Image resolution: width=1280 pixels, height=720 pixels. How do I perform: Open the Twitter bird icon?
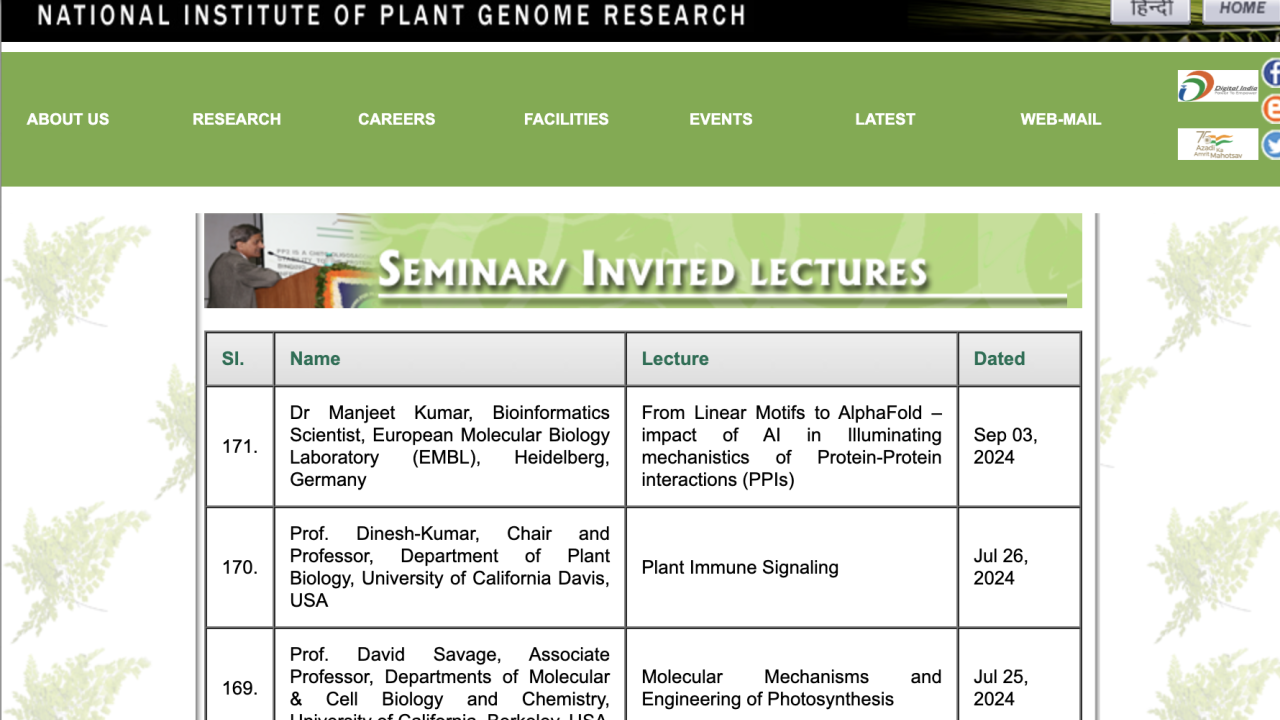pyautogui.click(x=1271, y=145)
